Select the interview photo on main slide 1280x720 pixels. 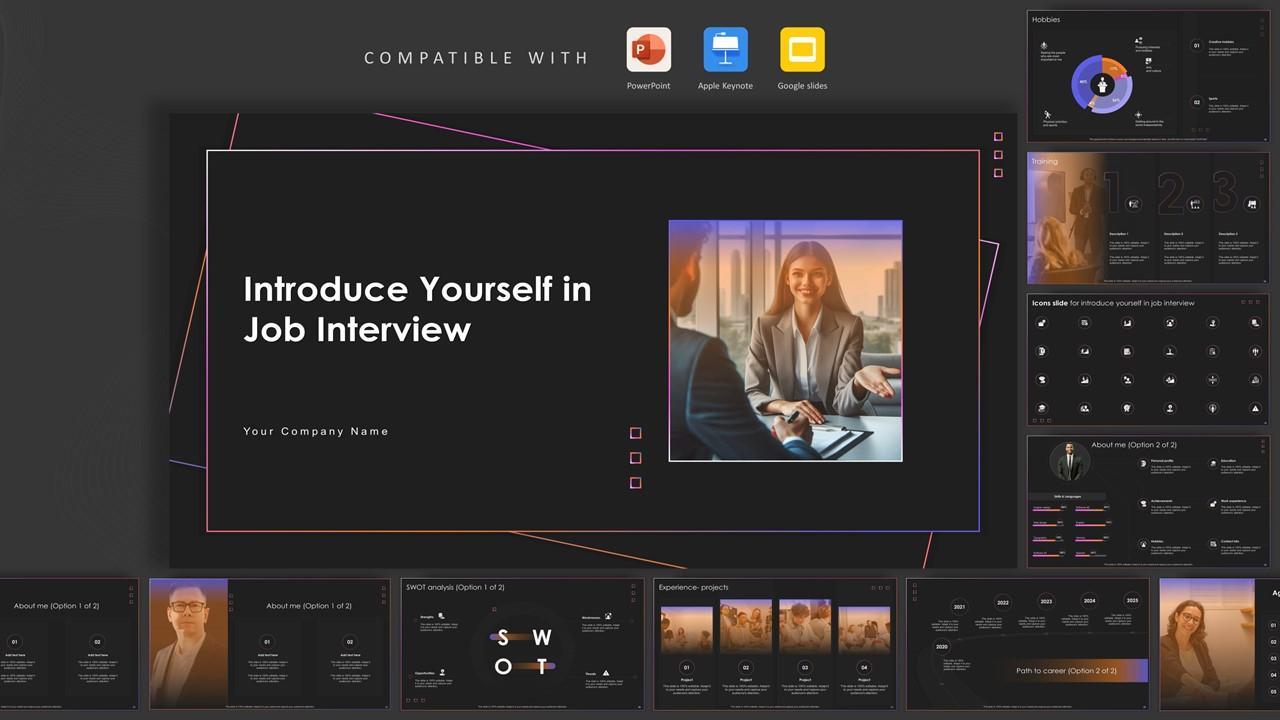pyautogui.click(x=785, y=341)
